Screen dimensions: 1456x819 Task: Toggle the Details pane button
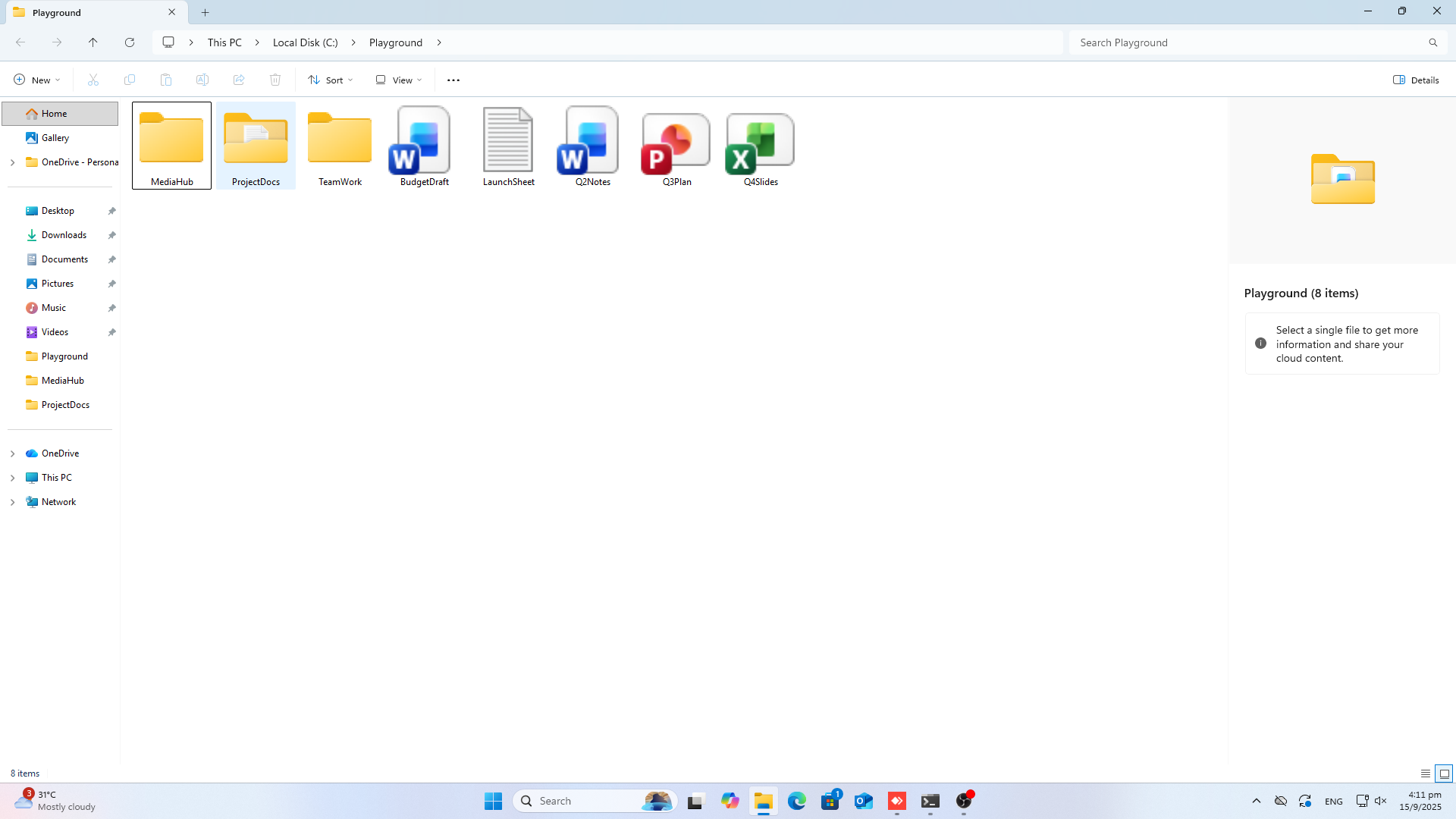[x=1416, y=80]
